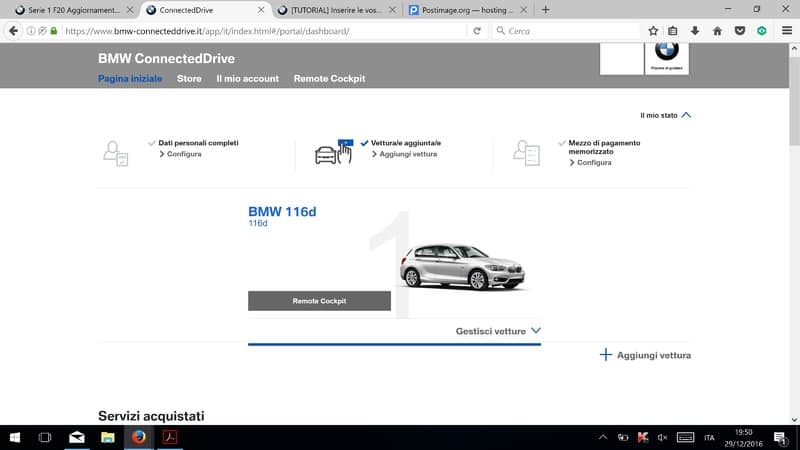Open the bookmarks list icon
Image resolution: width=800 pixels, height=450 pixels.
[x=673, y=31]
